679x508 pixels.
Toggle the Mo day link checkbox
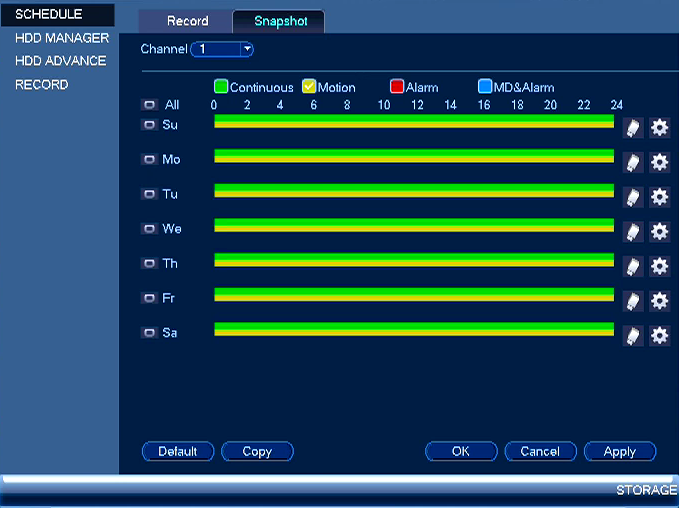149,159
